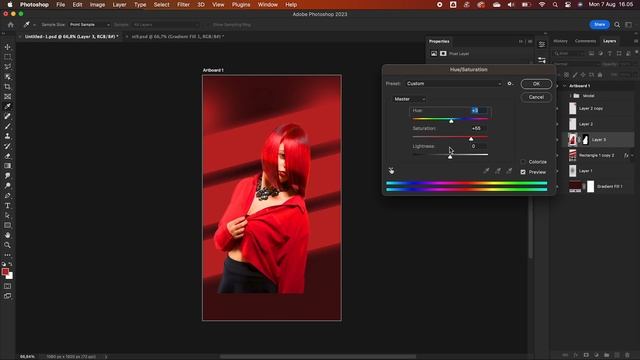Select the Hand tool
This screenshot has height=360, width=640.
[7, 235]
